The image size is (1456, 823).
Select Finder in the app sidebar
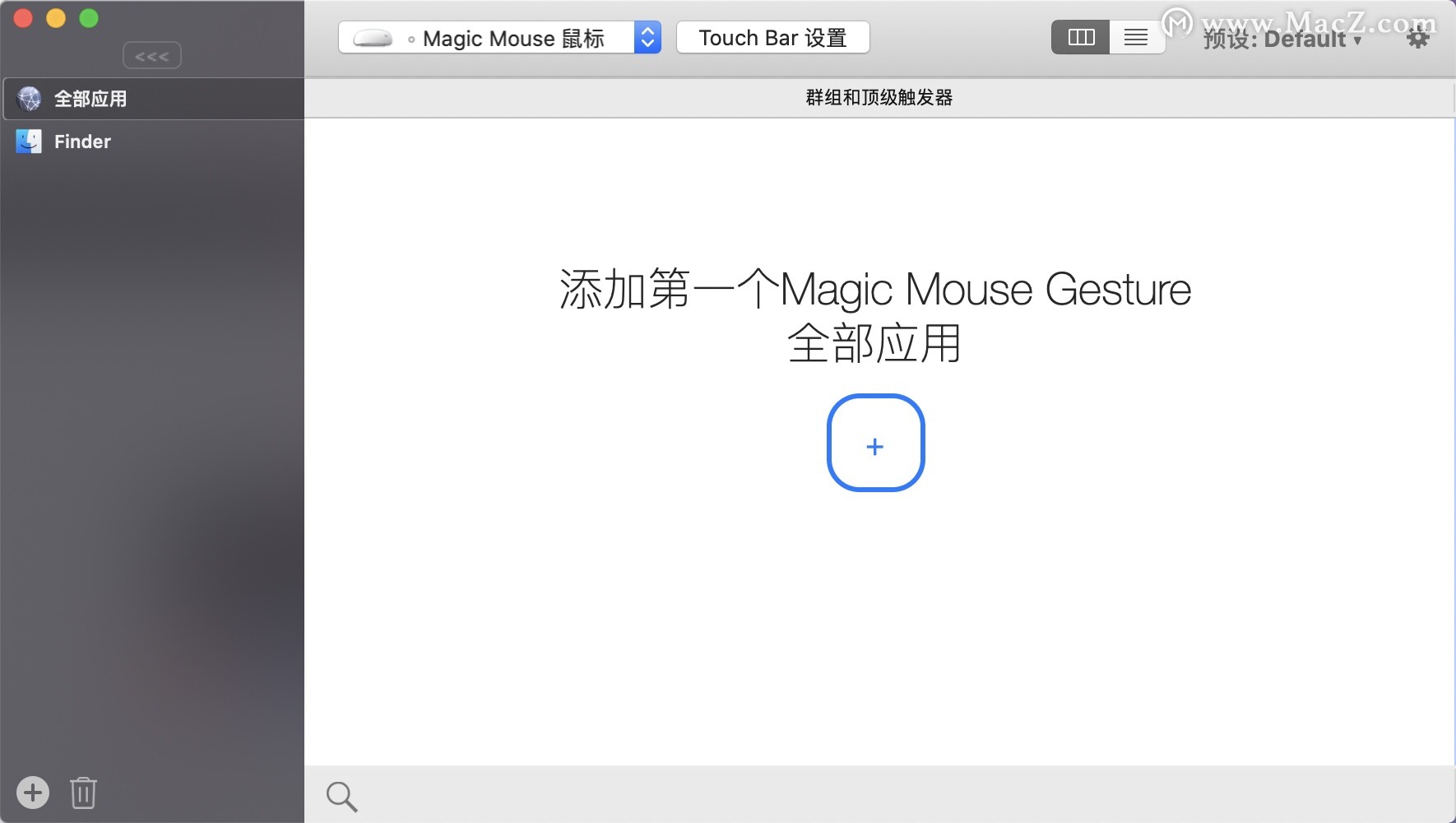(153, 142)
